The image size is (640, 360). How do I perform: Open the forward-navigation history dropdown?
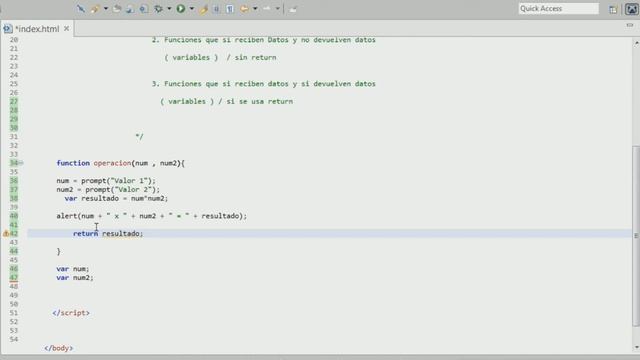coord(278,9)
